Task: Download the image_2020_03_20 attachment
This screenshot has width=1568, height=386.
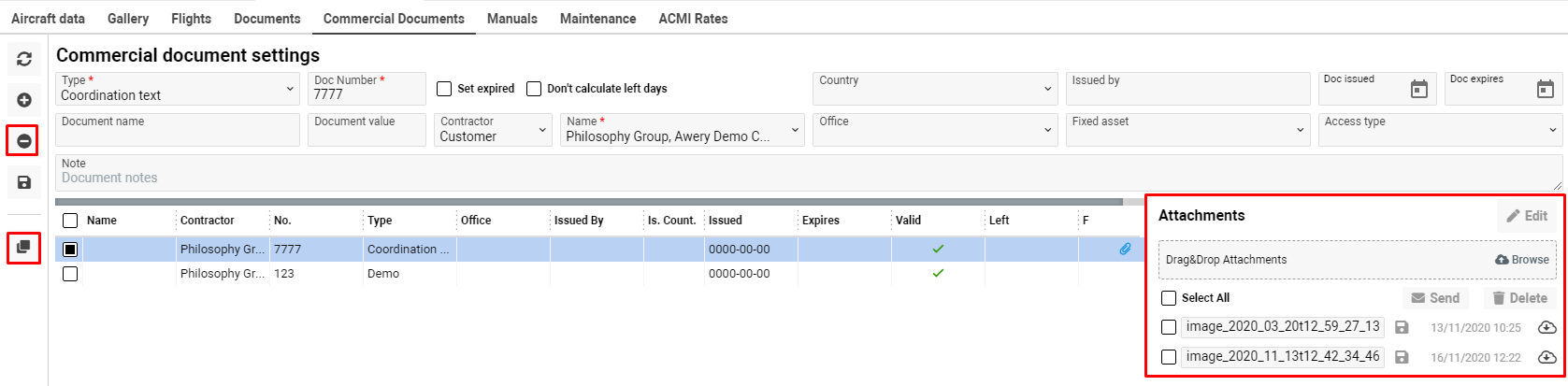Action: click(1546, 327)
